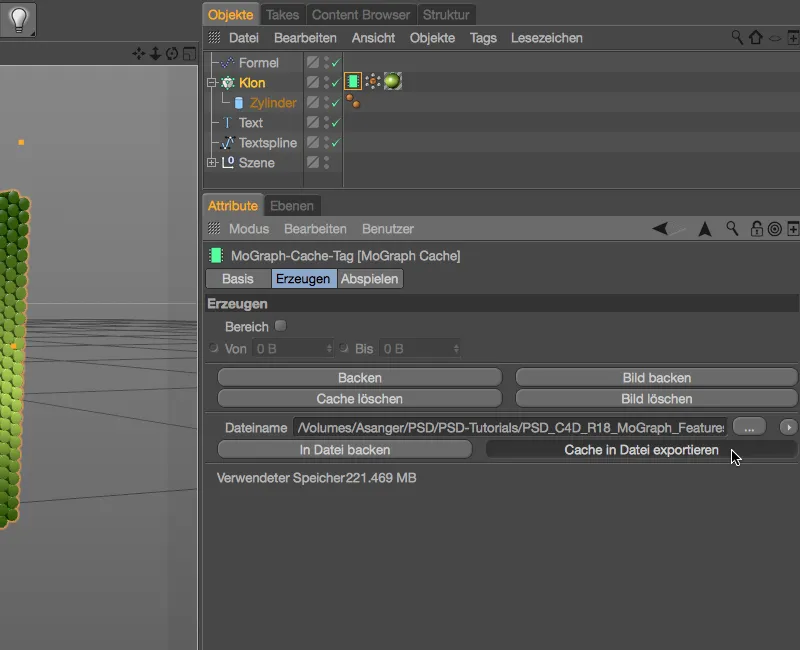Toggle the Textspline enable checkmark
Image resolution: width=800 pixels, height=650 pixels.
coord(336,143)
